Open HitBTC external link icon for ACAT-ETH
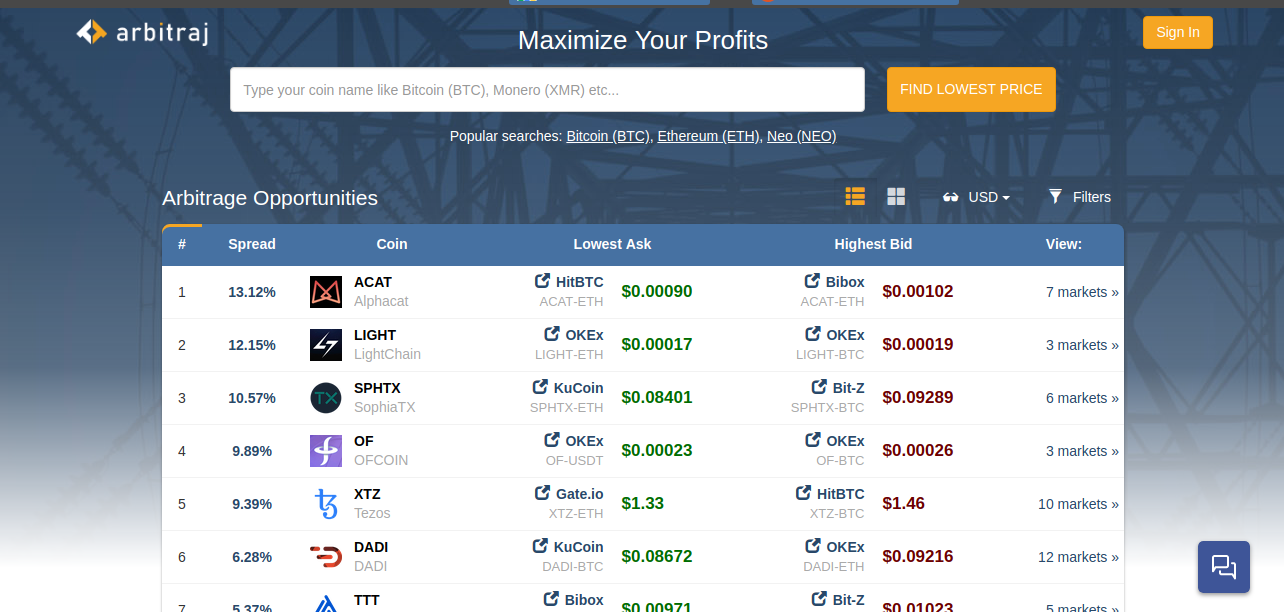The image size is (1284, 612). (x=543, y=281)
